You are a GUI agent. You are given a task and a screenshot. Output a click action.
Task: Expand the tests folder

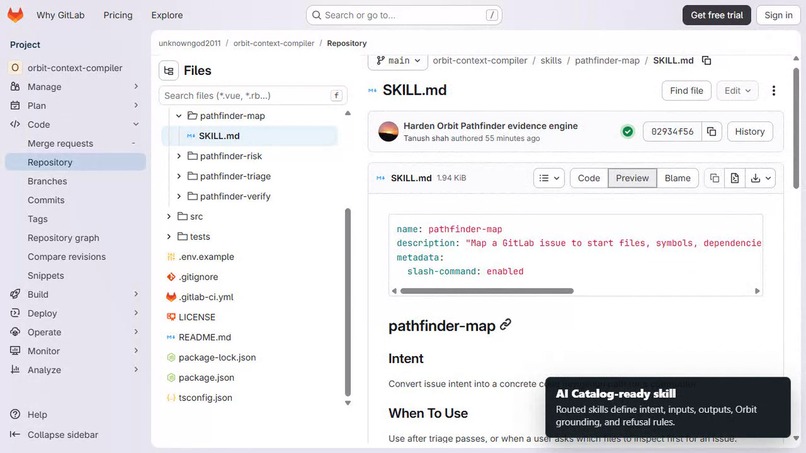click(169, 237)
